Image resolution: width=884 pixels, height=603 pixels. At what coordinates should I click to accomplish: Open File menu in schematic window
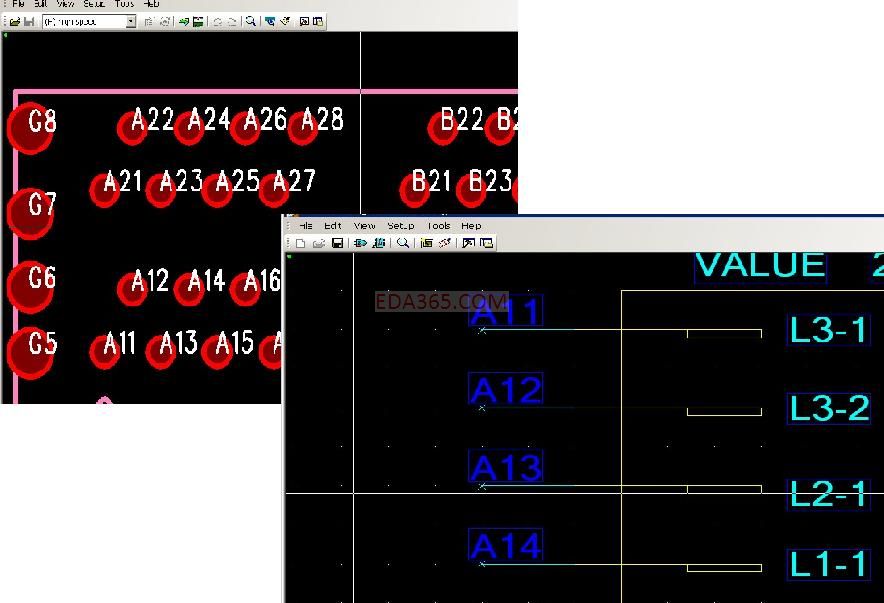(x=306, y=226)
